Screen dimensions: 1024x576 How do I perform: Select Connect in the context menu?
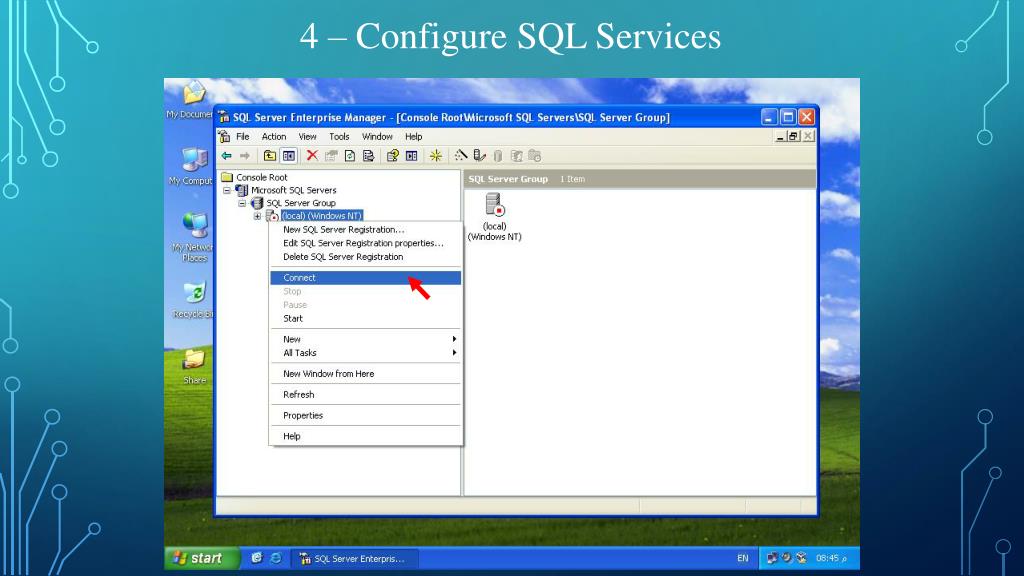(365, 278)
